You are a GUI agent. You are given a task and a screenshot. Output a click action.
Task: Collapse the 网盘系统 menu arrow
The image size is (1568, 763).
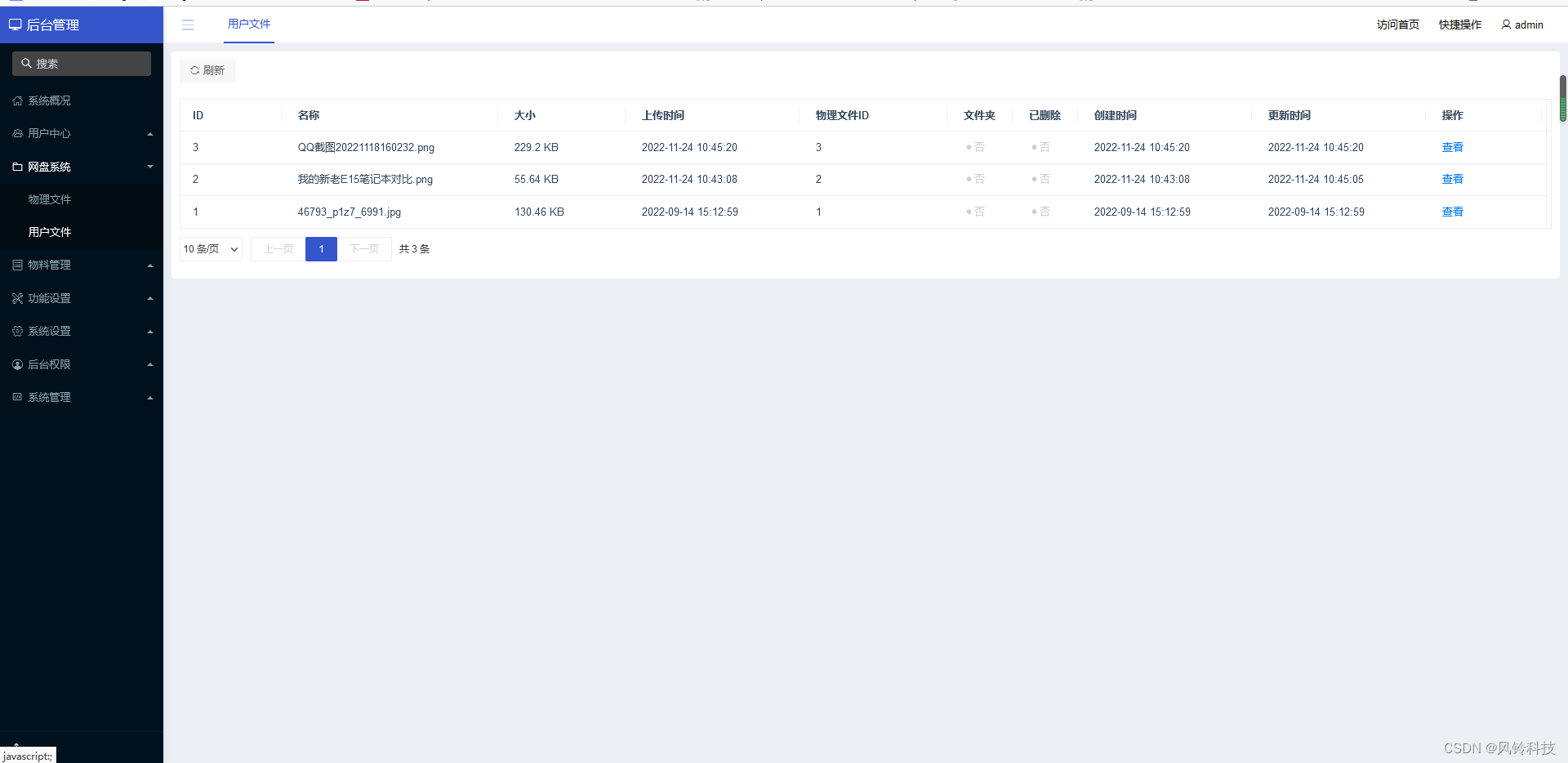pos(150,167)
